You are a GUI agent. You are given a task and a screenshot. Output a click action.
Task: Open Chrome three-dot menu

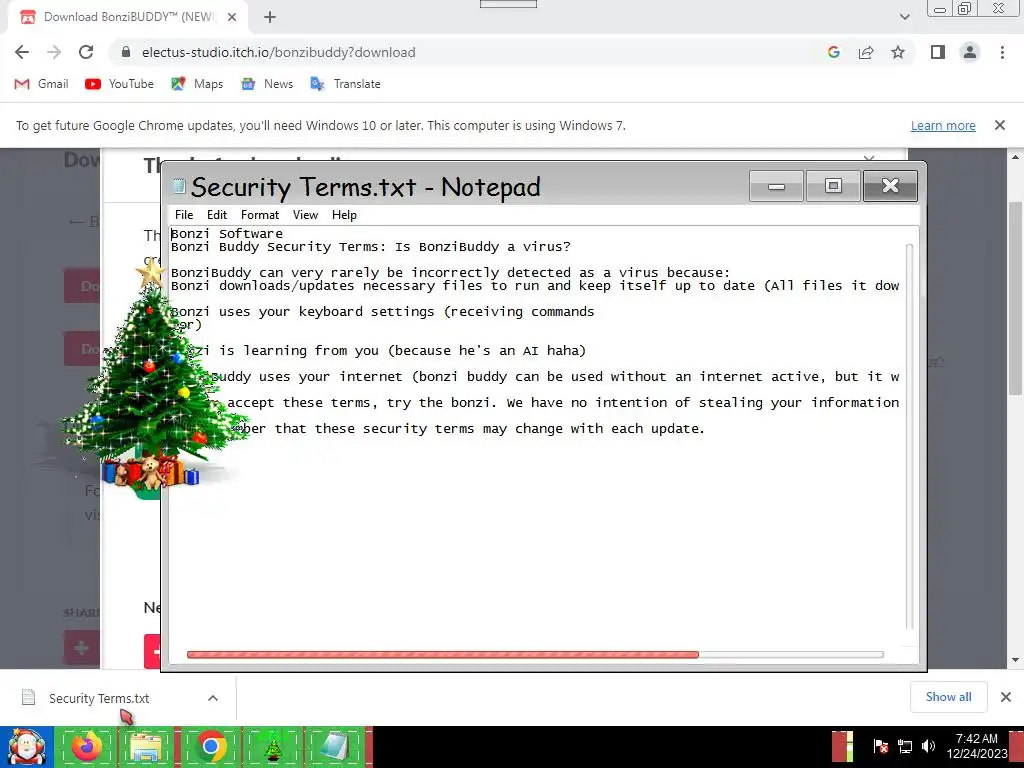[1002, 52]
